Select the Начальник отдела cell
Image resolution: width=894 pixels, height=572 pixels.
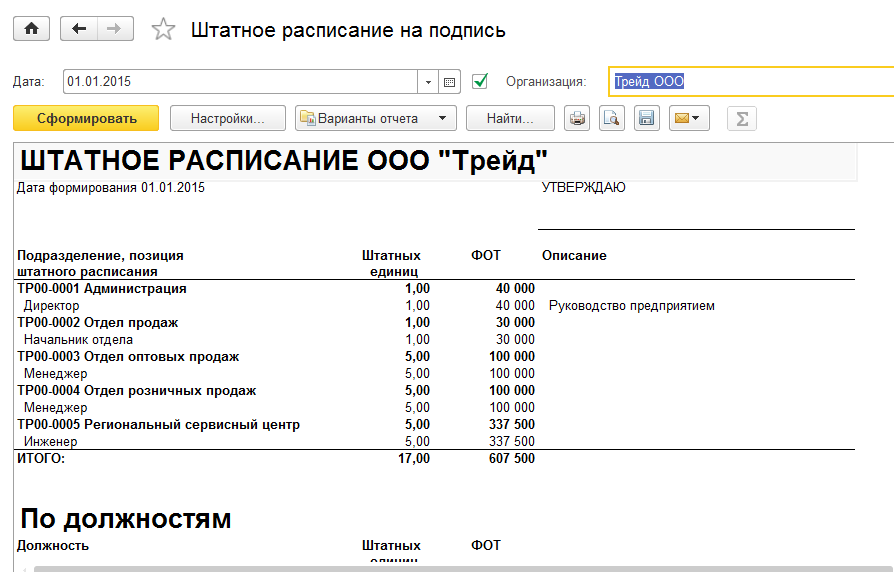pos(78,340)
